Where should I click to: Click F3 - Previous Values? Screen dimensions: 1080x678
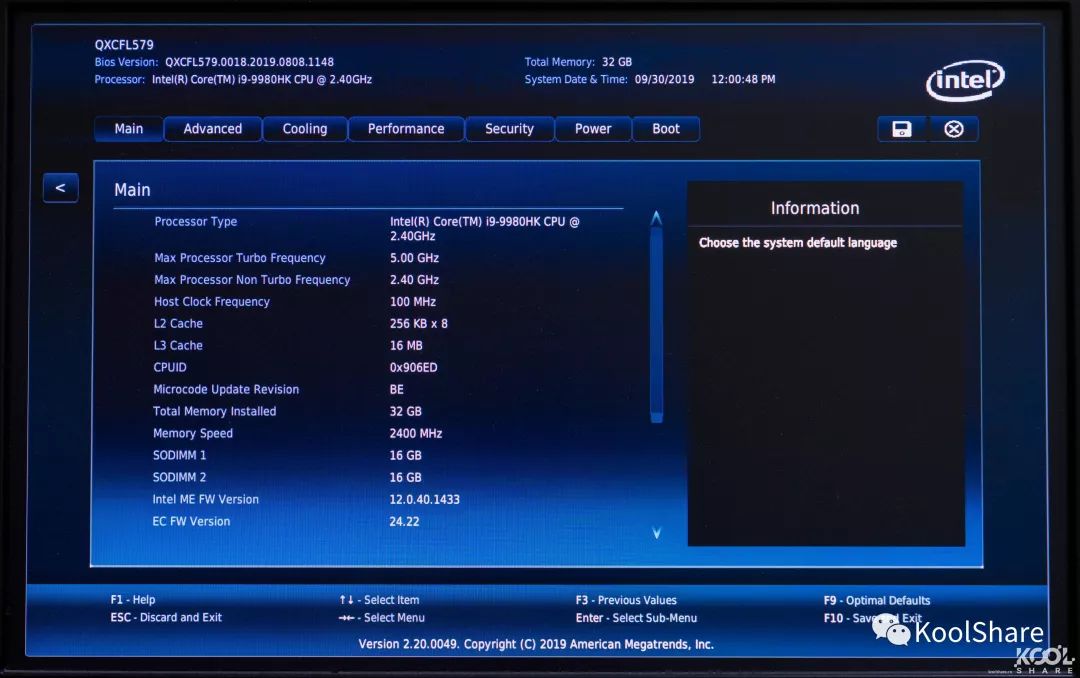(x=626, y=600)
